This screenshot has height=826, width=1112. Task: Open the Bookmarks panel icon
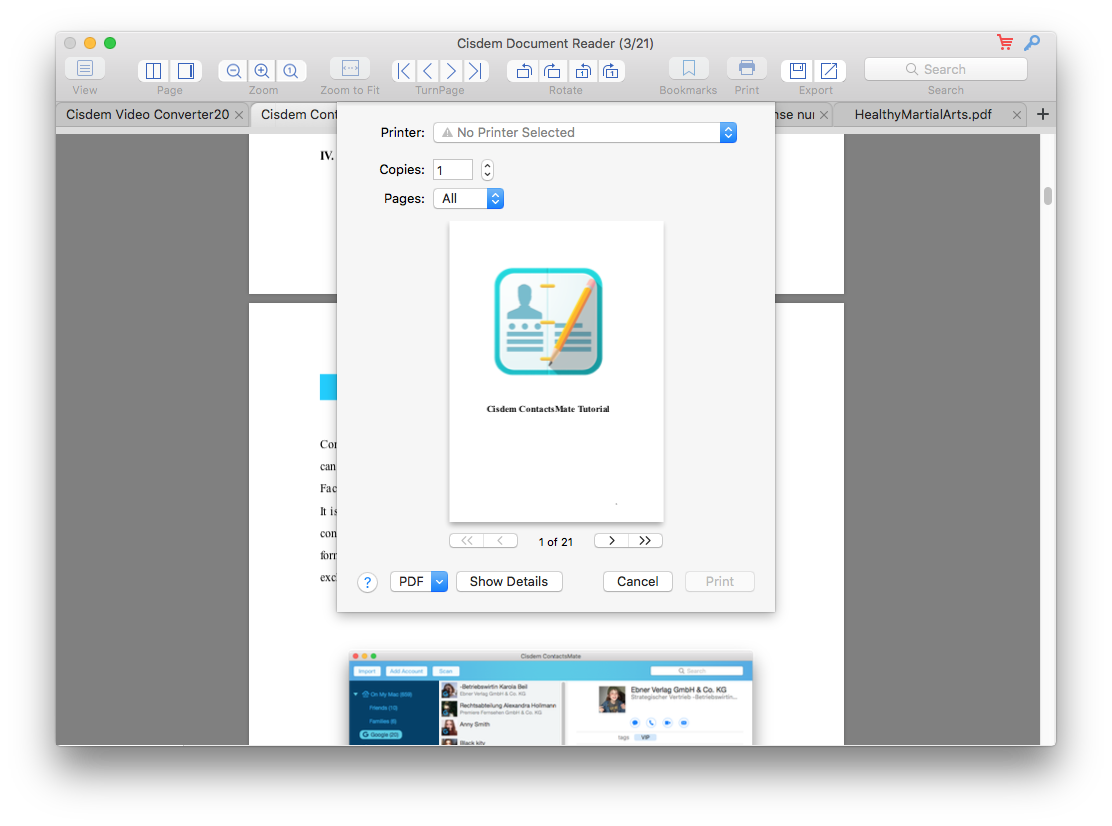(x=688, y=69)
